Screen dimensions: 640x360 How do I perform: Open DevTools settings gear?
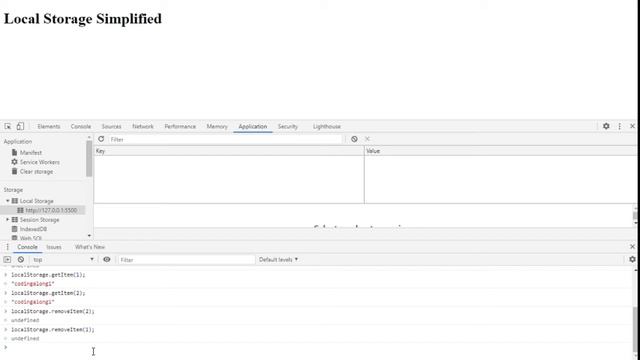pos(606,126)
